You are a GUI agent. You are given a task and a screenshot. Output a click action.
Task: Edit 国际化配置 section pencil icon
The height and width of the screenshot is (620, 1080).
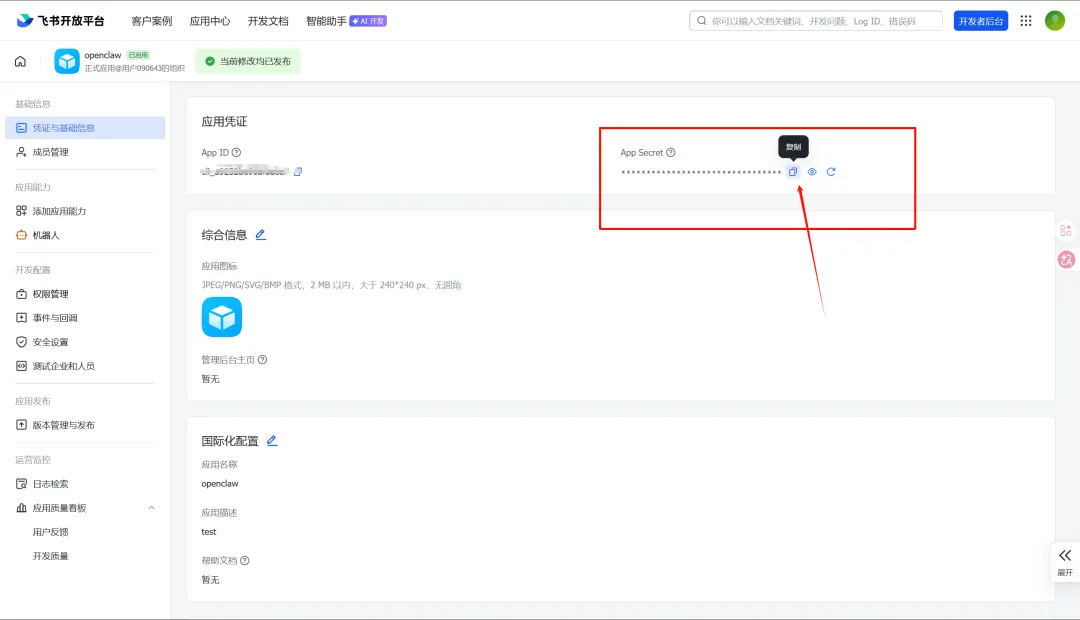pos(272,441)
